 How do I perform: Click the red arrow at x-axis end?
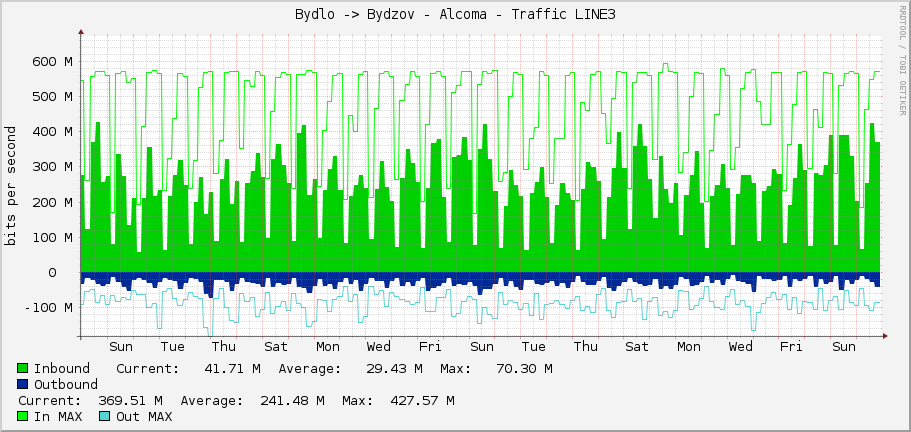click(885, 336)
